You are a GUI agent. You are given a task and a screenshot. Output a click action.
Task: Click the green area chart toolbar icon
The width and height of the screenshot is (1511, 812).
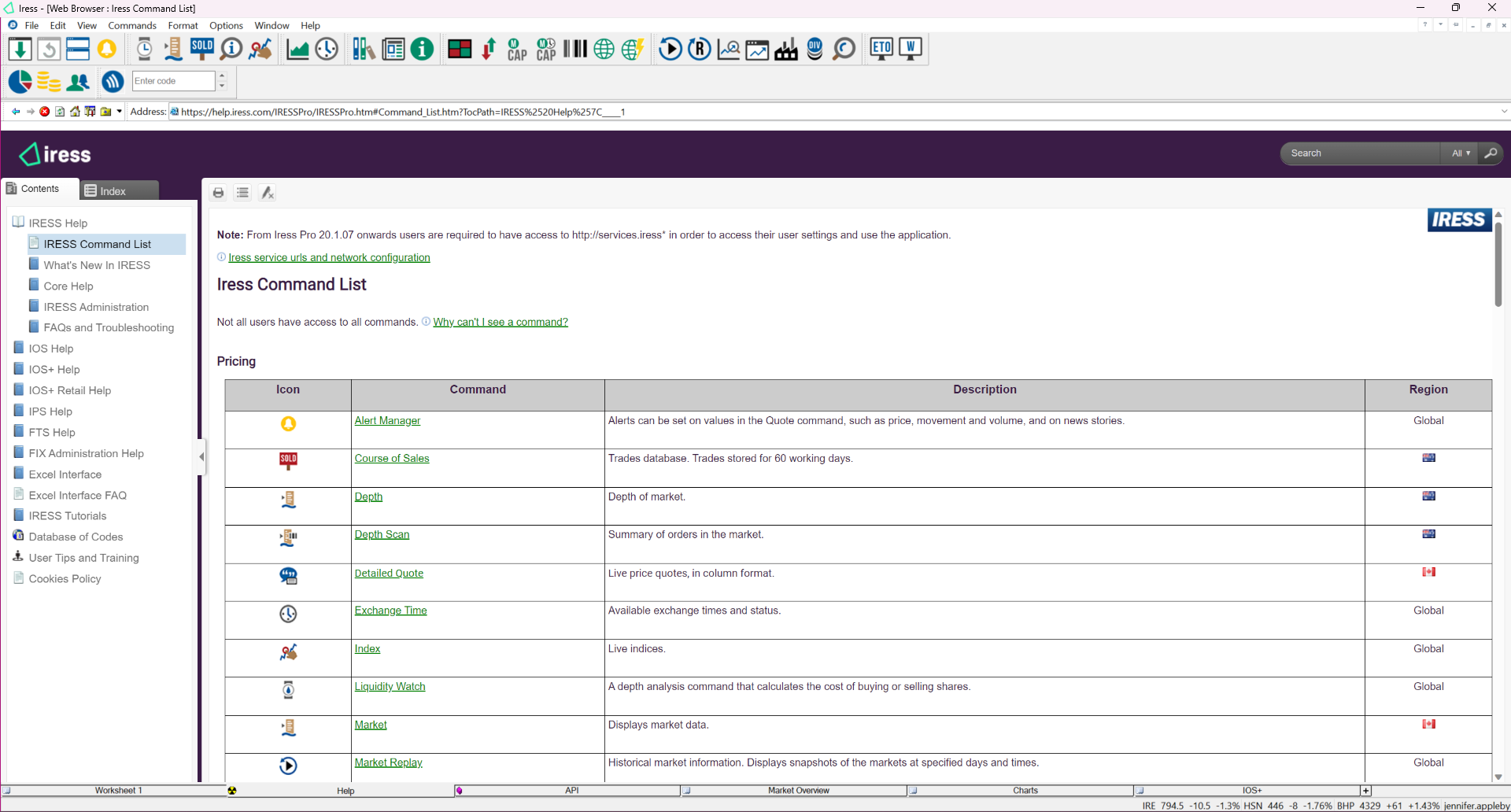(297, 49)
